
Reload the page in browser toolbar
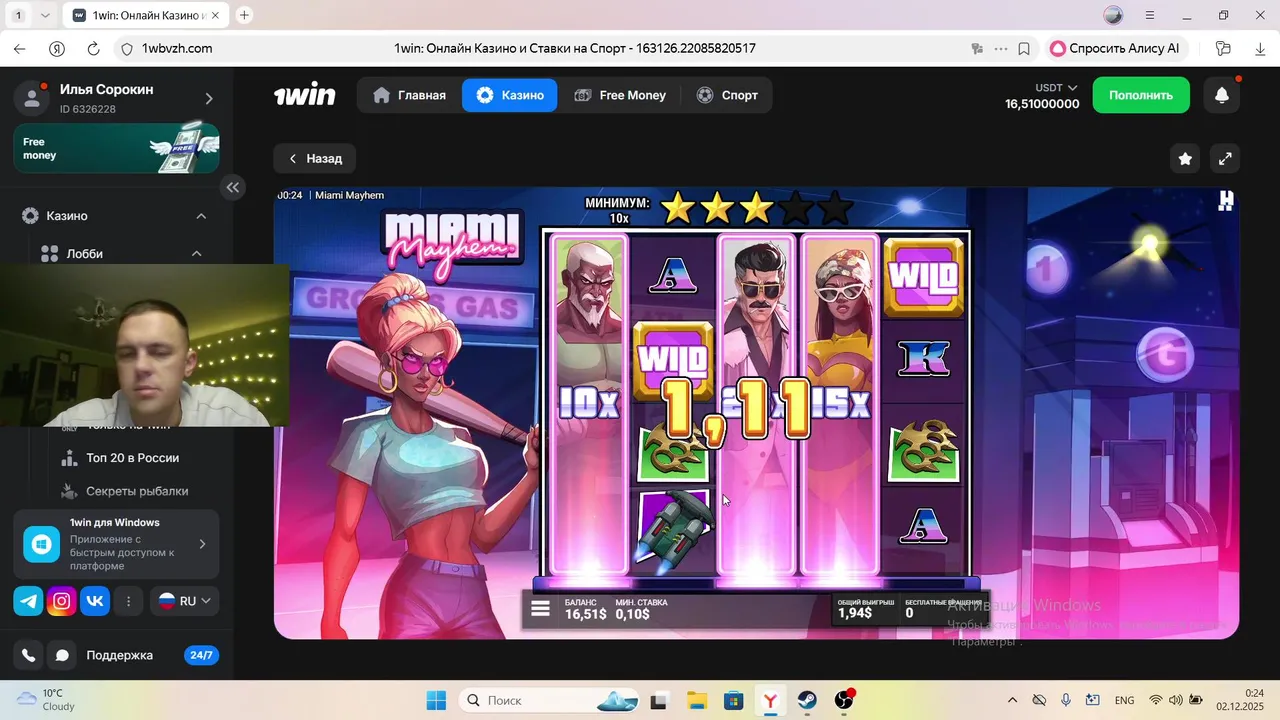(x=93, y=48)
